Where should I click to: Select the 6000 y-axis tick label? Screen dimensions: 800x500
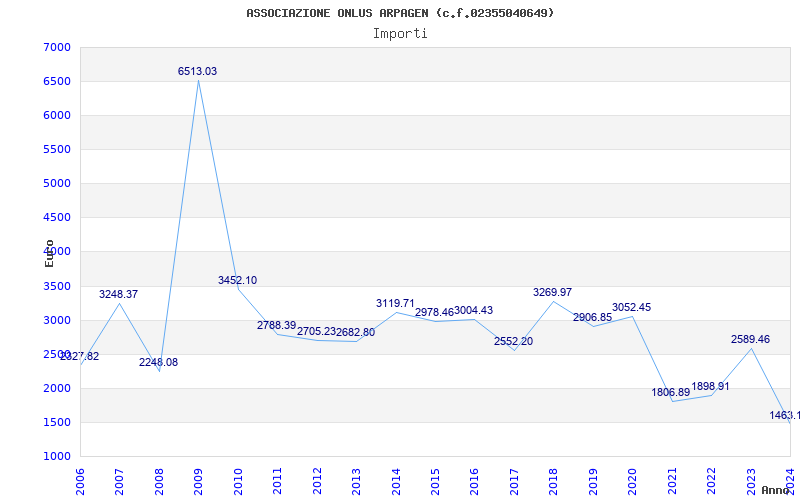pyautogui.click(x=57, y=115)
